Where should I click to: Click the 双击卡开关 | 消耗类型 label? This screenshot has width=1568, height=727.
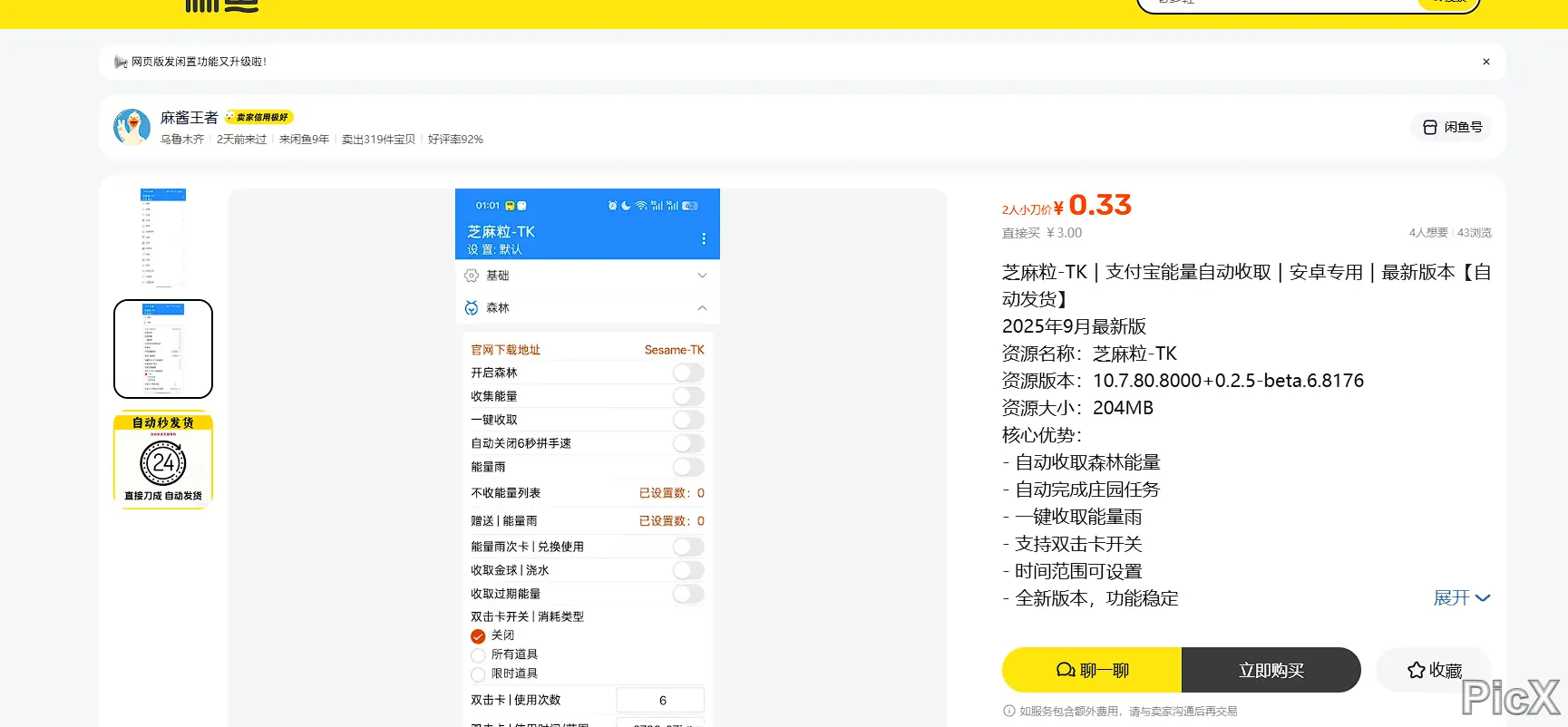pyautogui.click(x=527, y=616)
